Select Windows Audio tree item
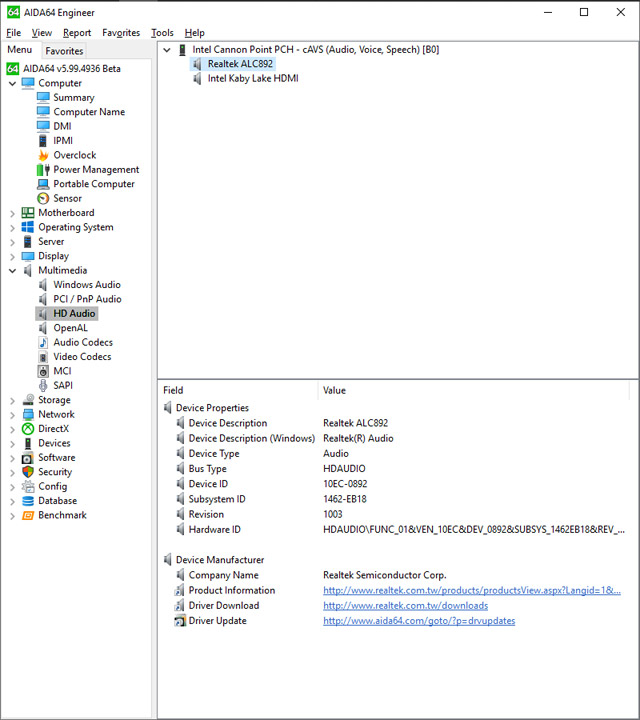Image resolution: width=640 pixels, height=720 pixels. point(87,285)
